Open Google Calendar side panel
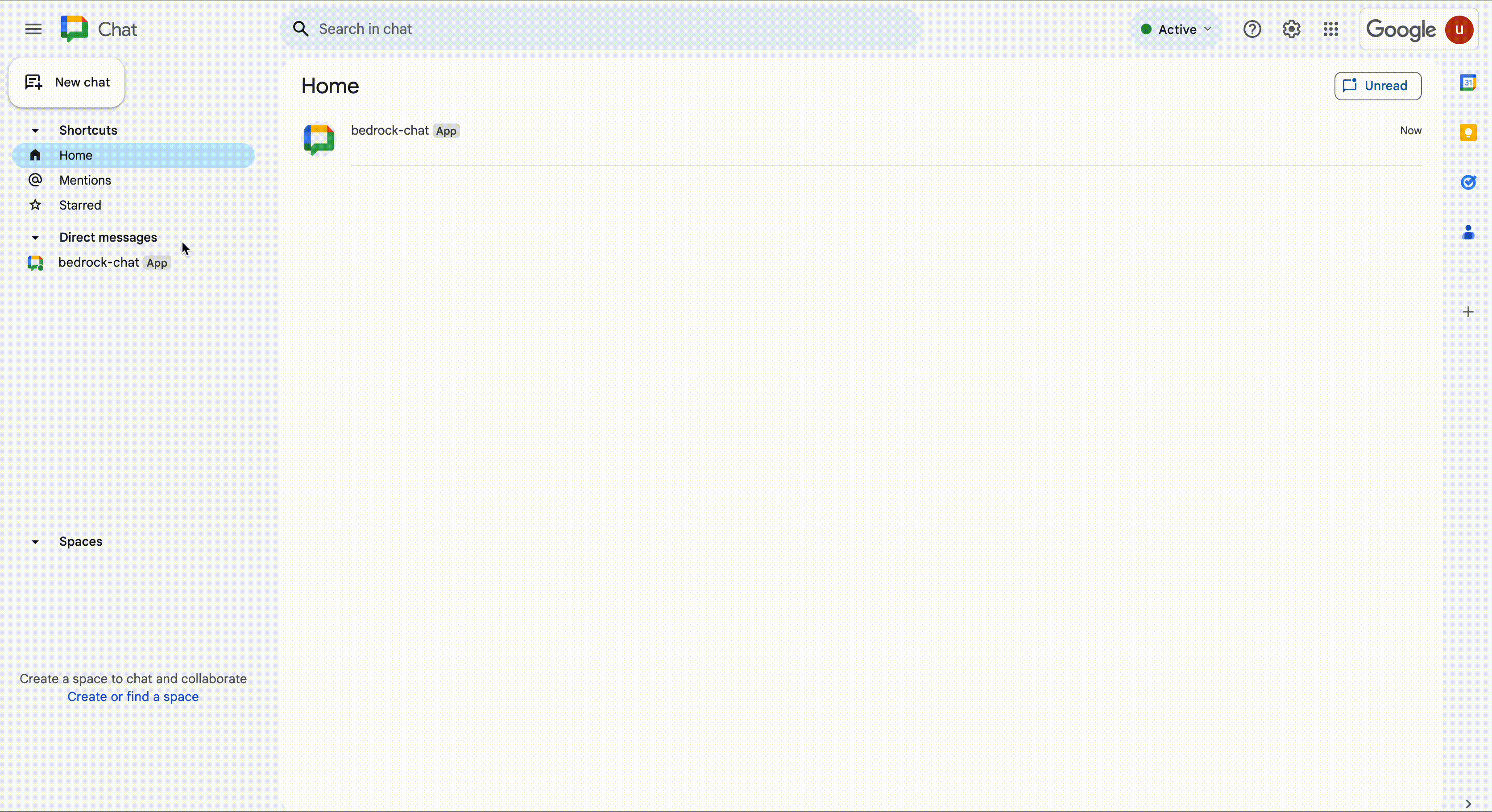Viewport: 1492px width, 812px height. [x=1467, y=83]
